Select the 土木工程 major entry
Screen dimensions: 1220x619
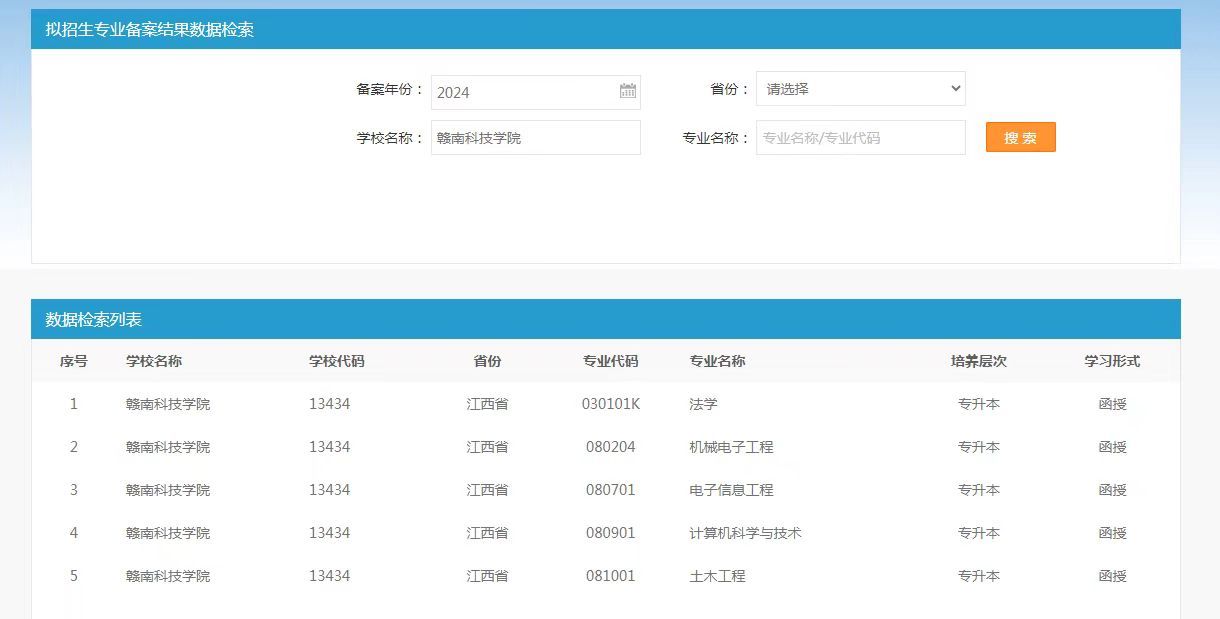pyautogui.click(x=717, y=576)
